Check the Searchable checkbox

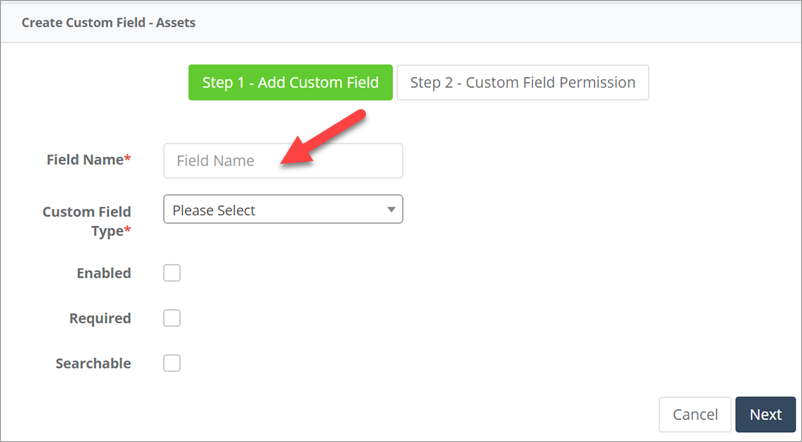point(172,363)
